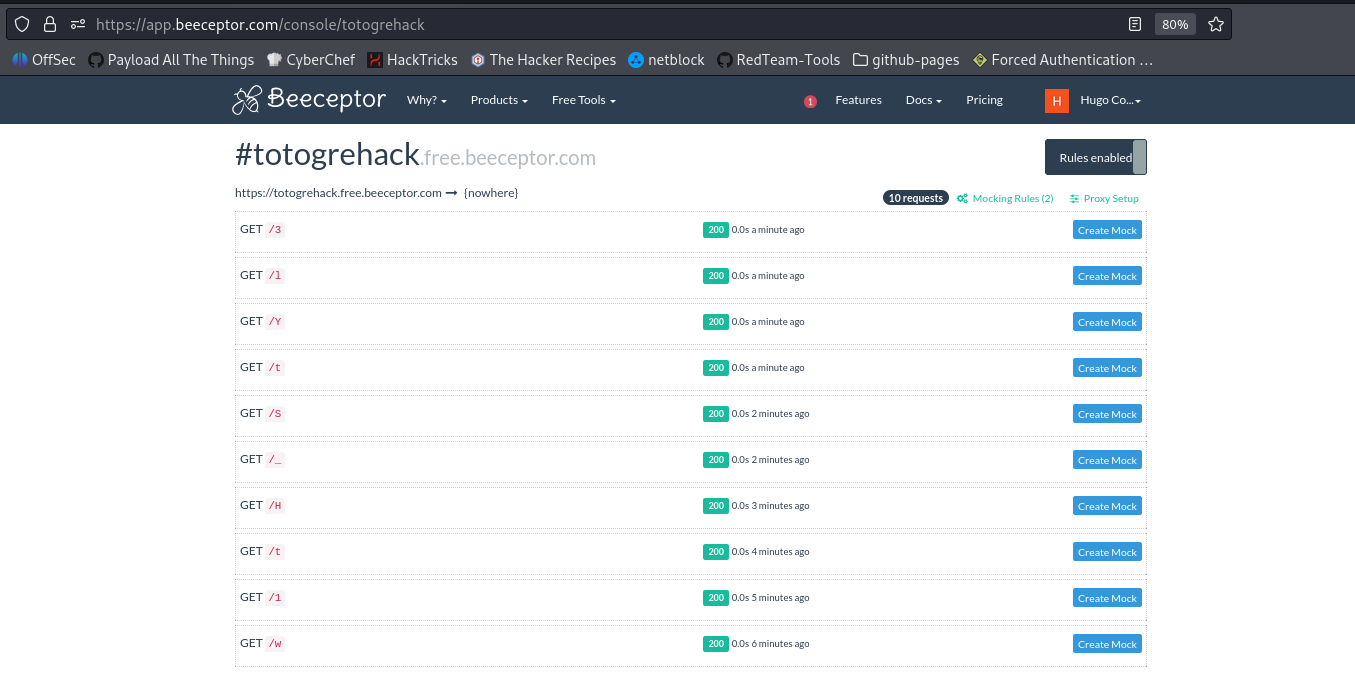The width and height of the screenshot is (1355, 687).
Task: Open The Hacker Recipes bookmark
Action: [x=543, y=60]
